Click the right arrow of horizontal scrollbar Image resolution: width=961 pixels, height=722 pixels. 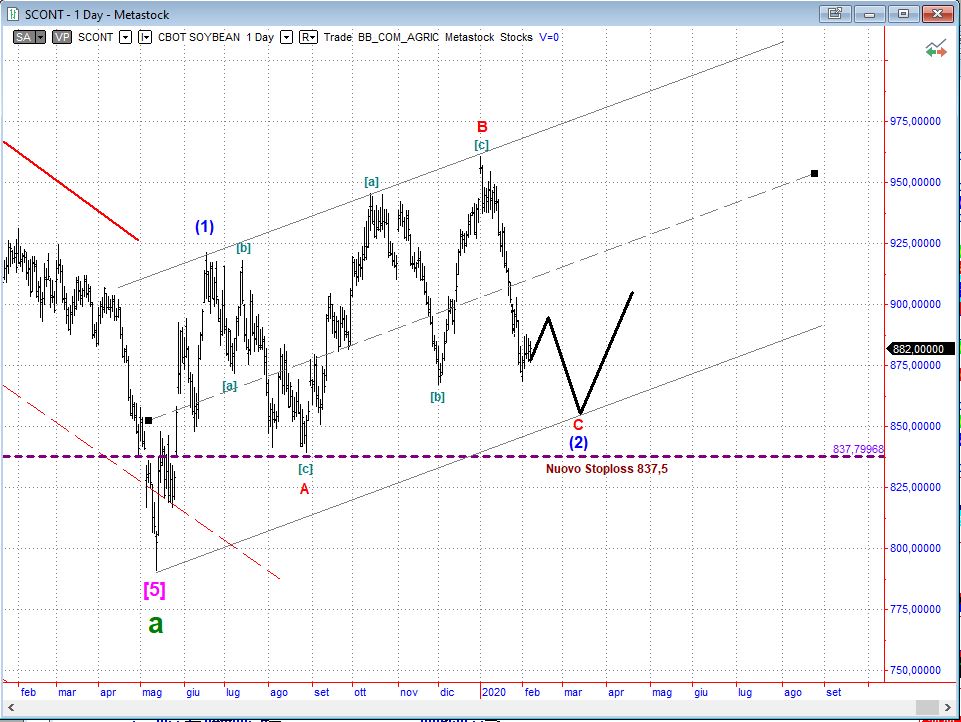tap(947, 707)
